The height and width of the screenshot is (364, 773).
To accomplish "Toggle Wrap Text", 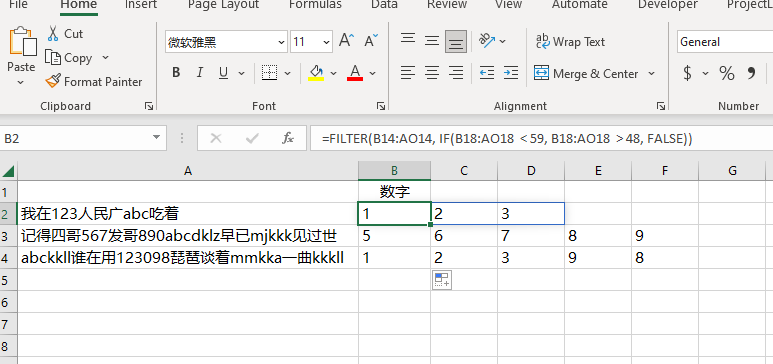I will 570,42.
